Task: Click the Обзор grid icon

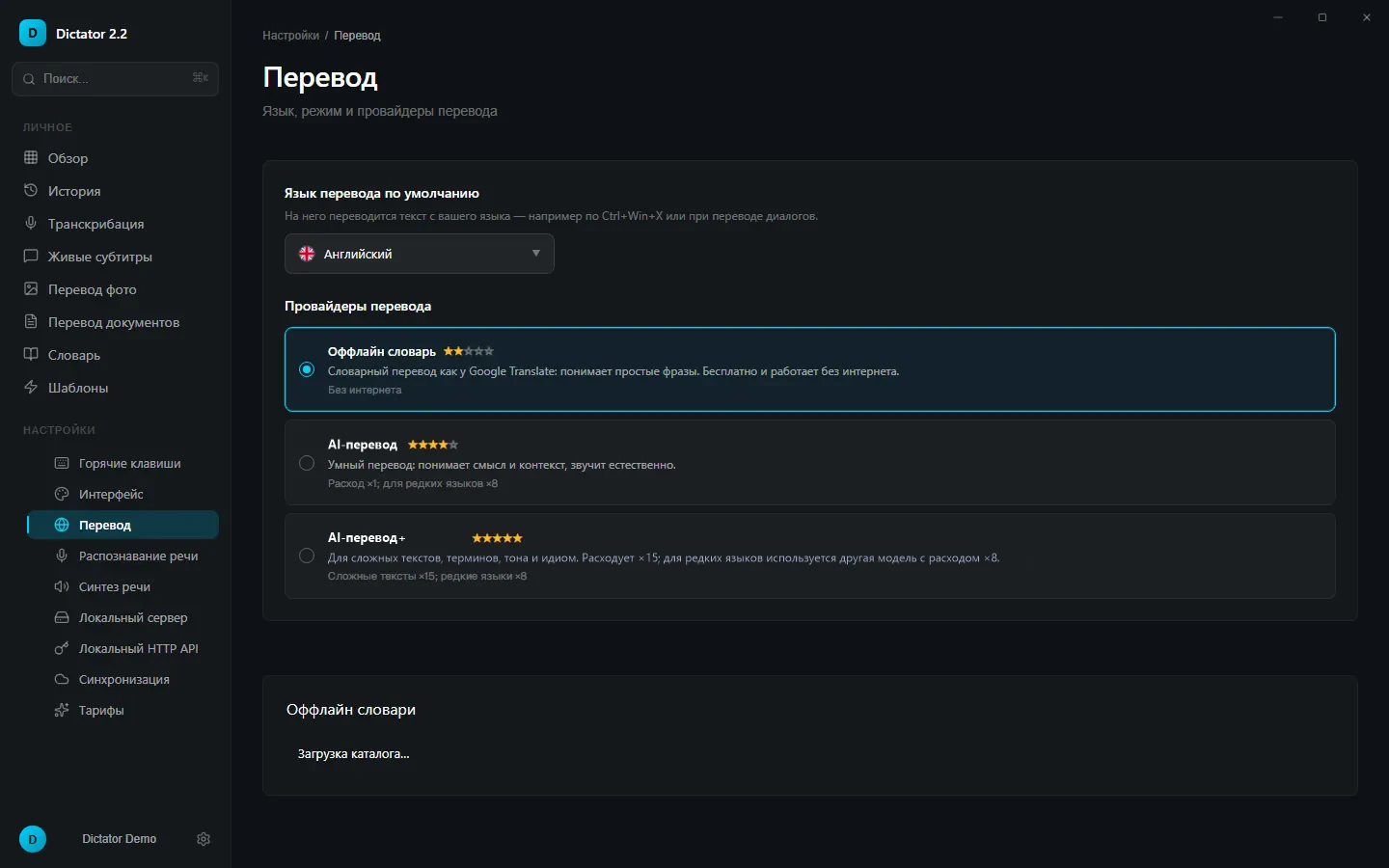Action: [31, 157]
